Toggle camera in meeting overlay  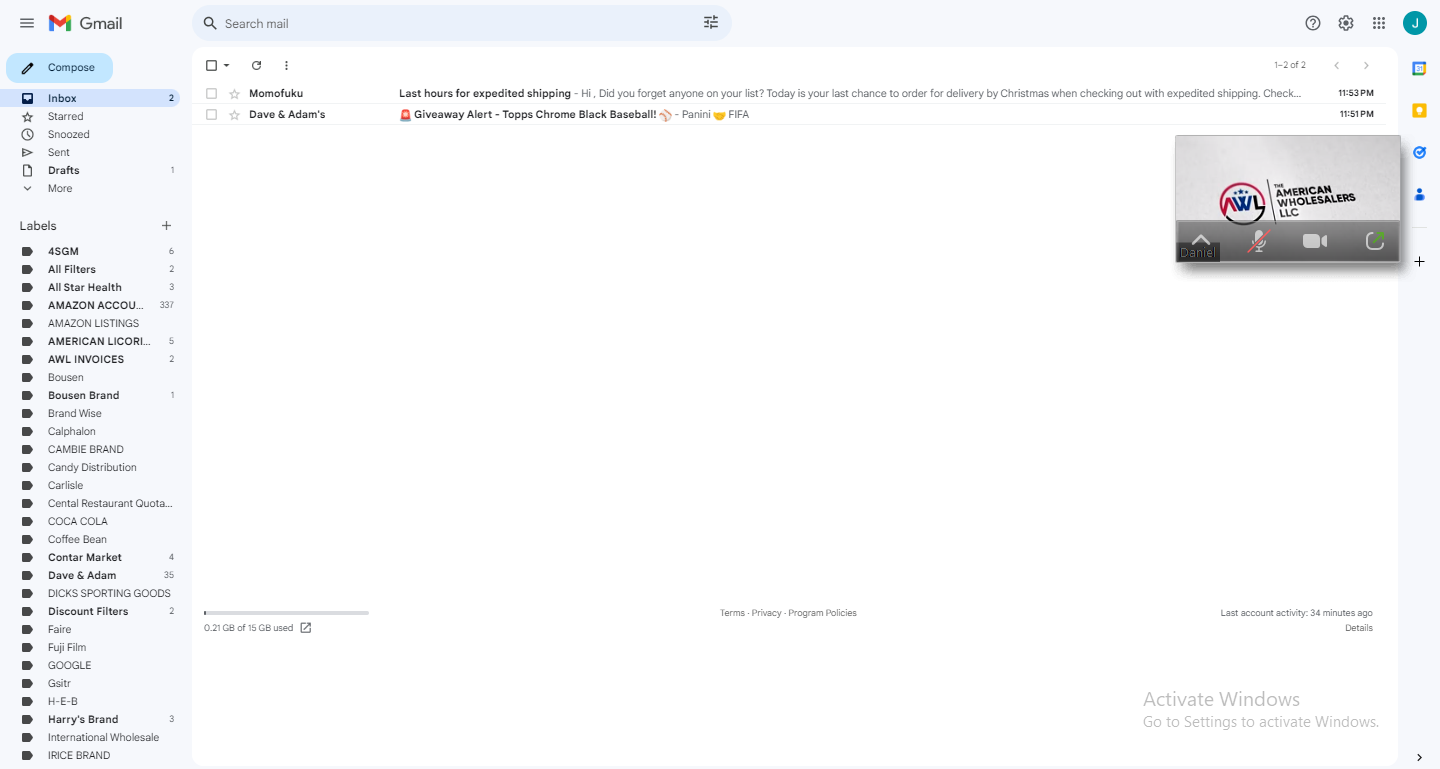click(1315, 241)
